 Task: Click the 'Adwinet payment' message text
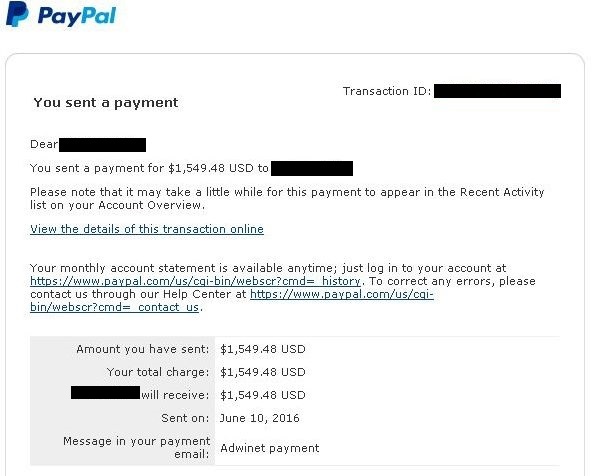point(270,448)
